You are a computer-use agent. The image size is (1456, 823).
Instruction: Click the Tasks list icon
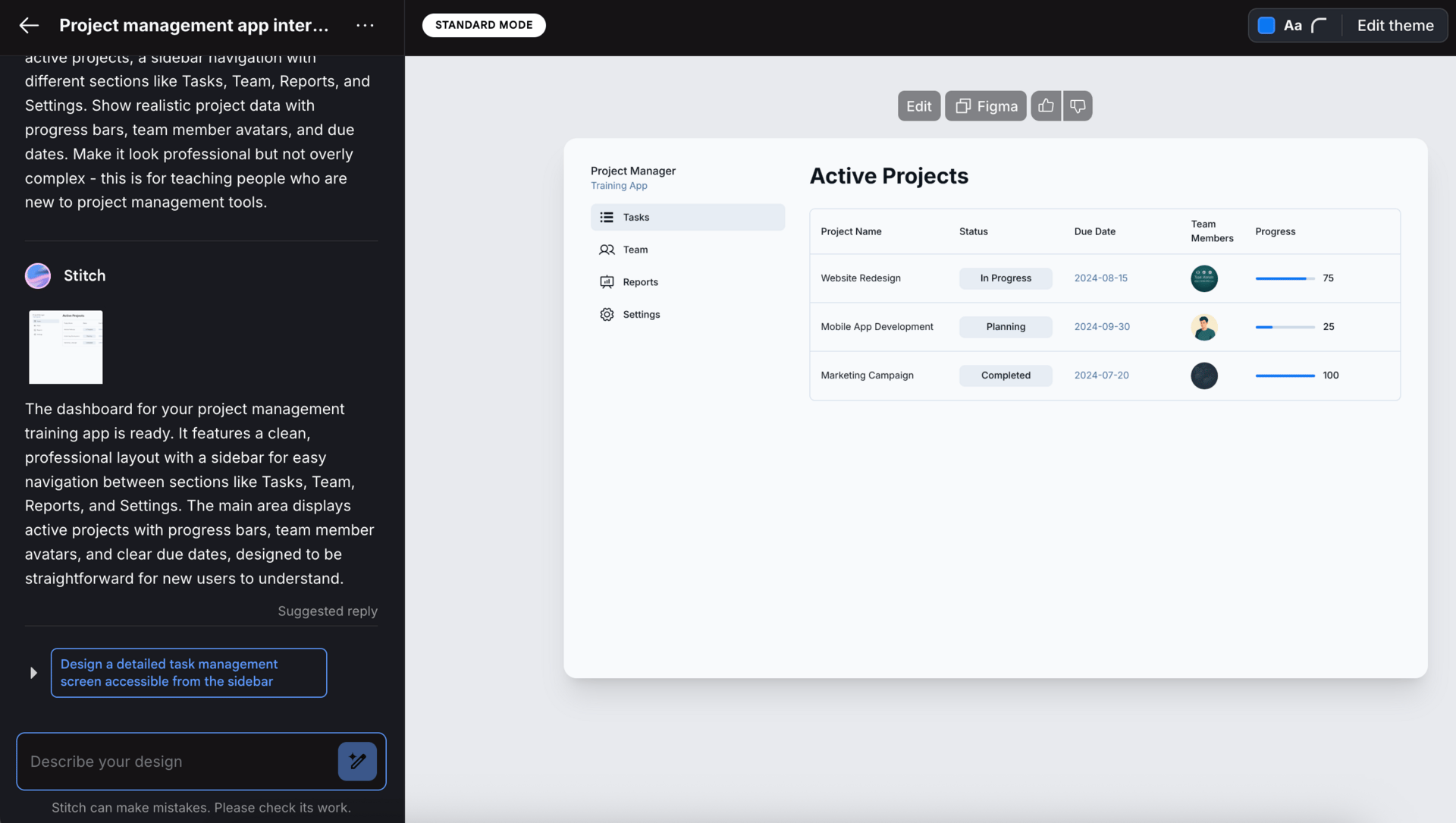pyautogui.click(x=607, y=218)
